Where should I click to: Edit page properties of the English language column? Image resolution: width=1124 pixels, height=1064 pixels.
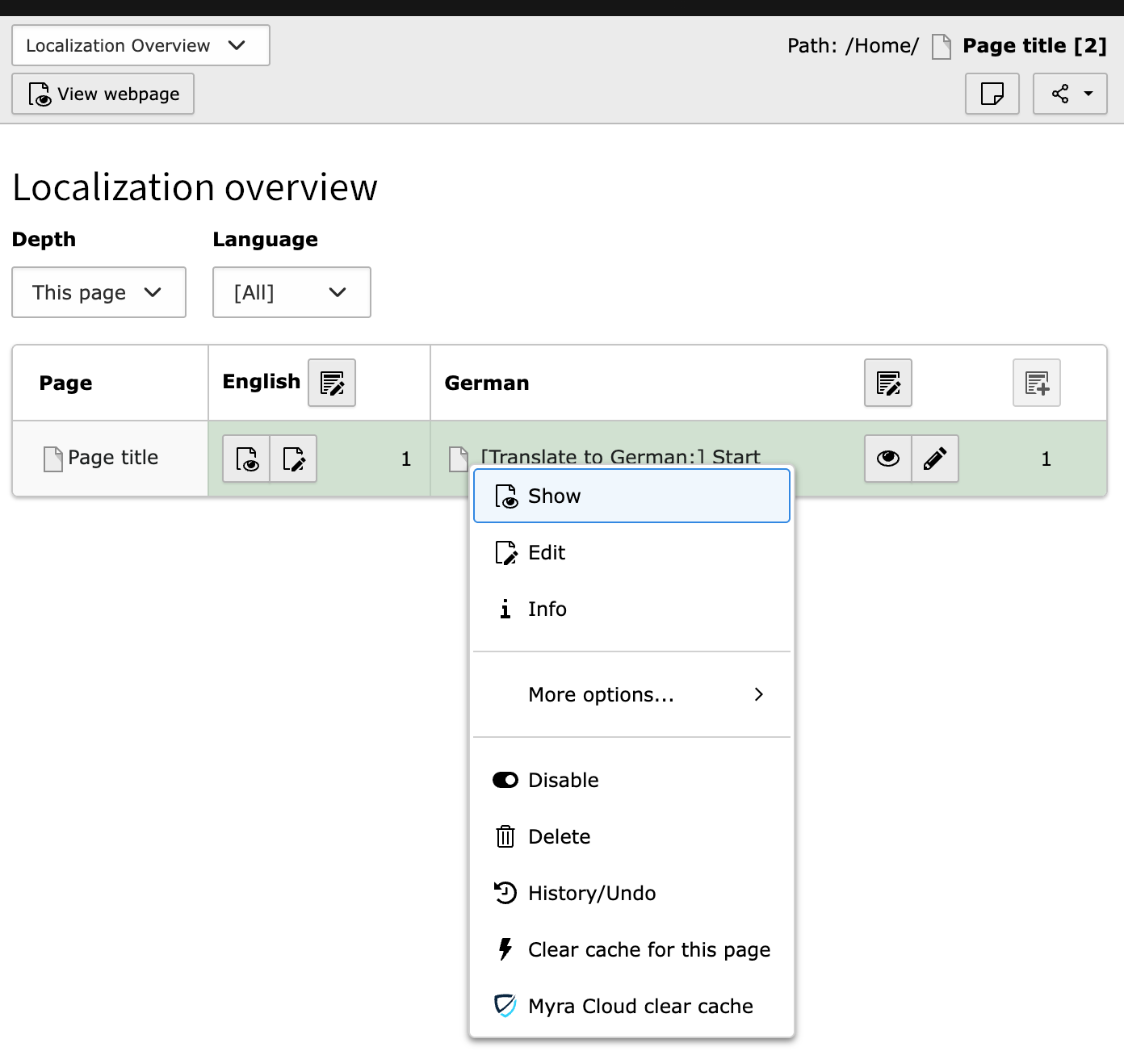(331, 383)
